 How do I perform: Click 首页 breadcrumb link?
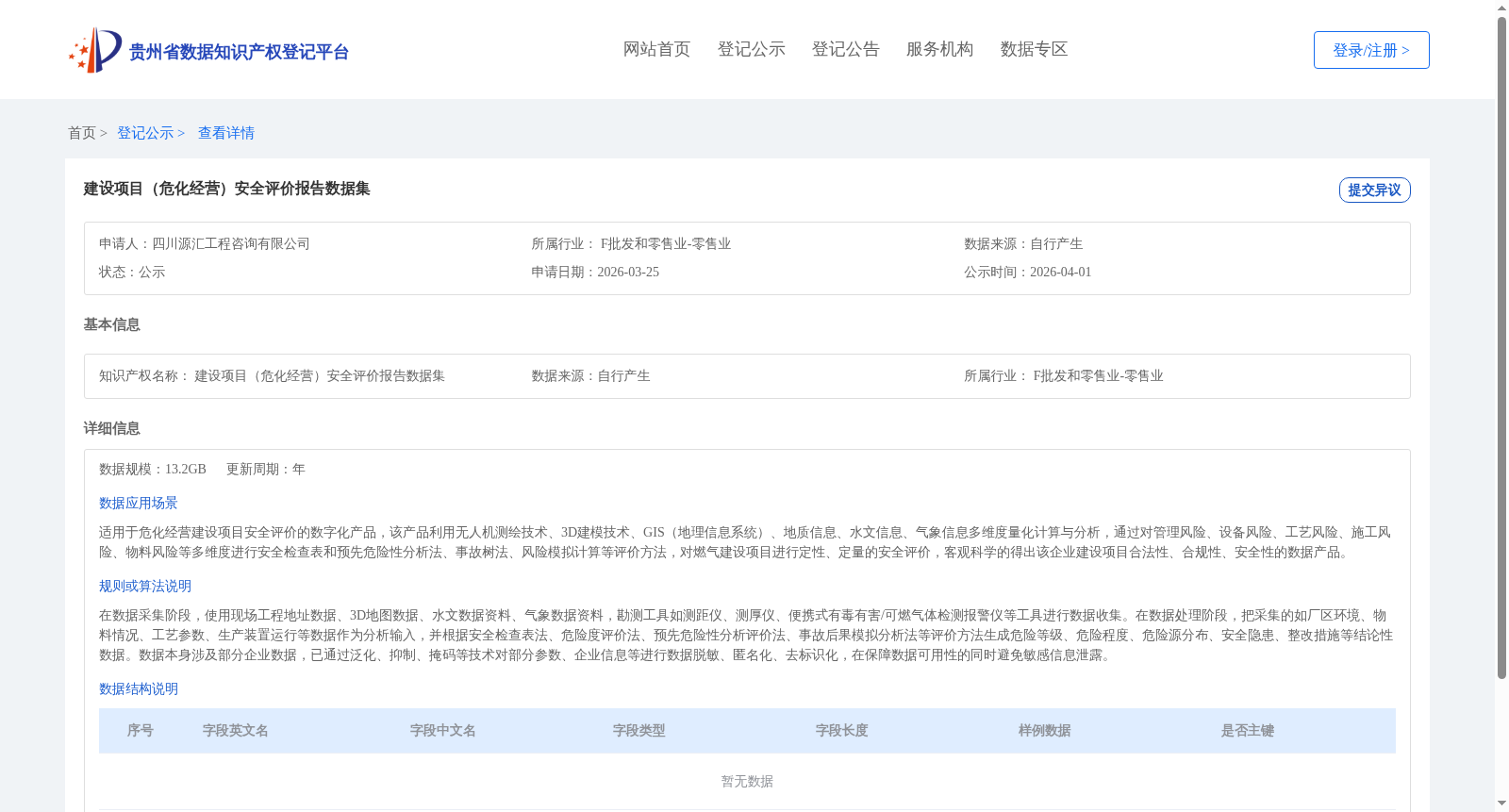tap(82, 133)
